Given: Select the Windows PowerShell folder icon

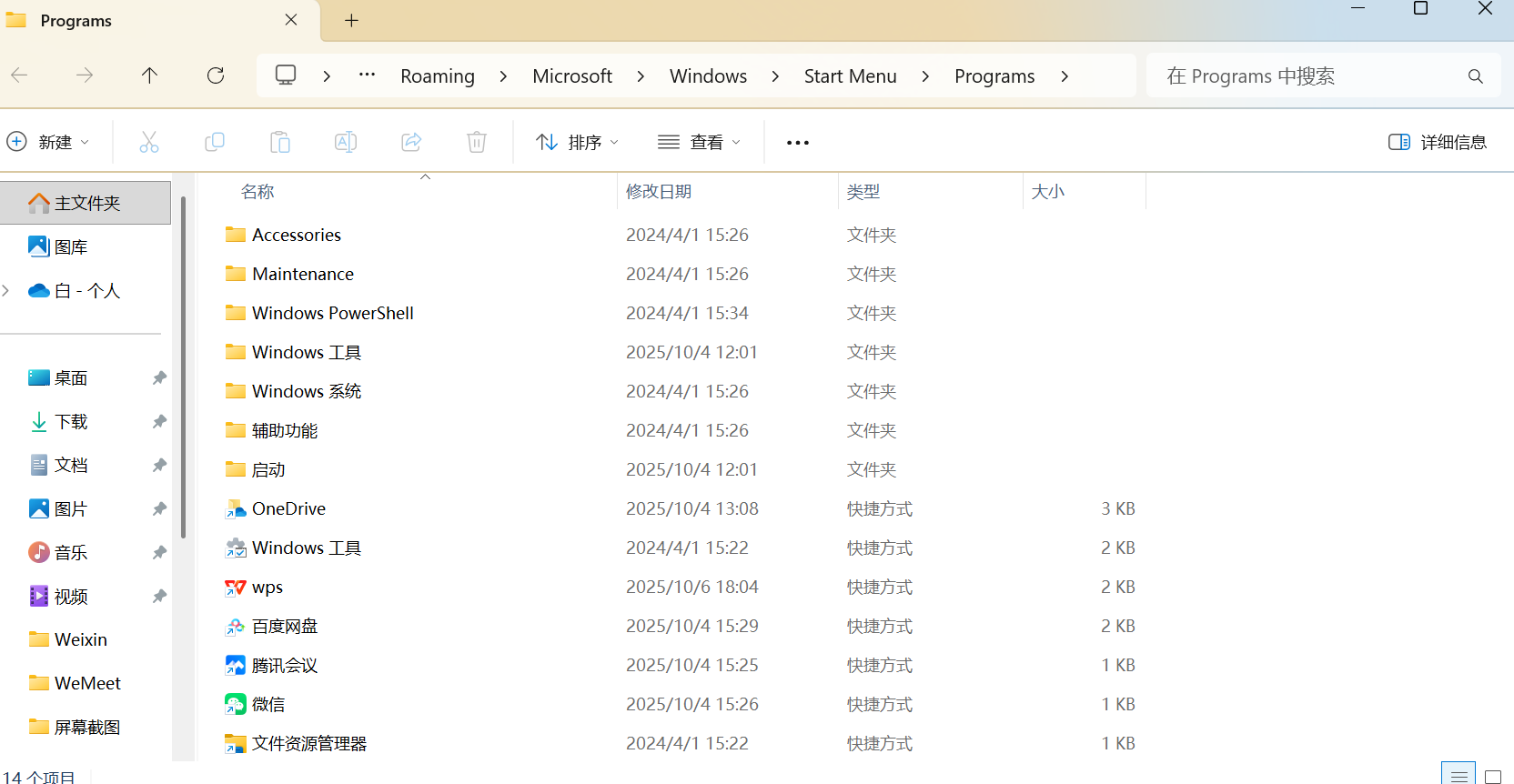Looking at the screenshot, I should click(x=236, y=313).
